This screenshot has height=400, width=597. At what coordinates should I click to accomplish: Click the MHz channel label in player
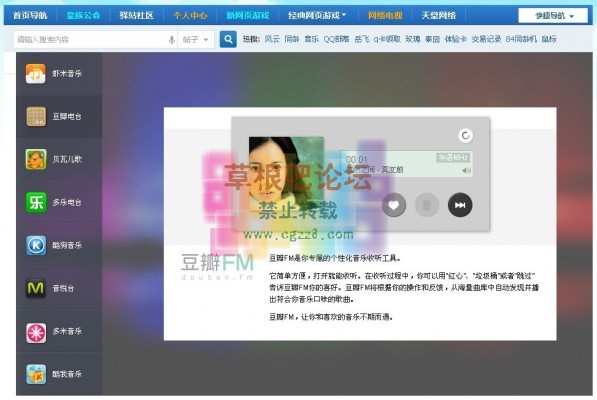point(453,158)
